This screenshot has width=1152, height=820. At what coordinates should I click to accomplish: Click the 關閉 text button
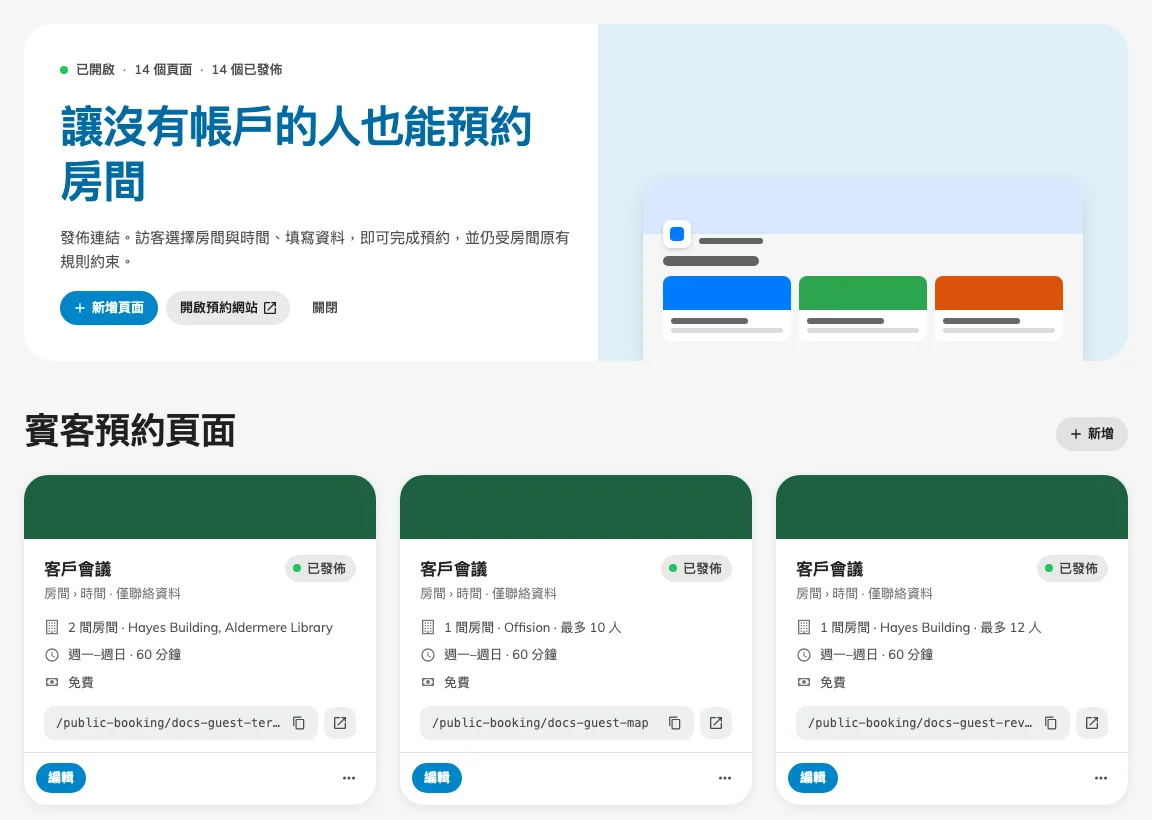point(325,308)
